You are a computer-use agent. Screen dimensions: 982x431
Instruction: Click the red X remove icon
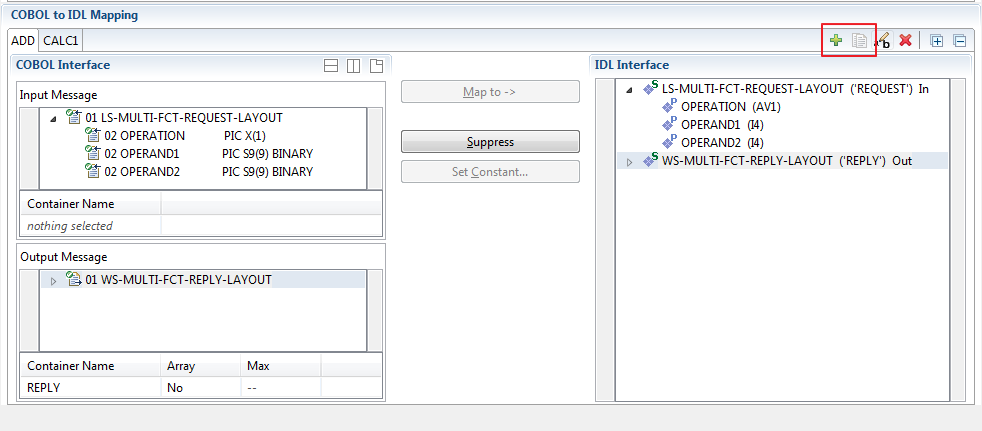[905, 41]
